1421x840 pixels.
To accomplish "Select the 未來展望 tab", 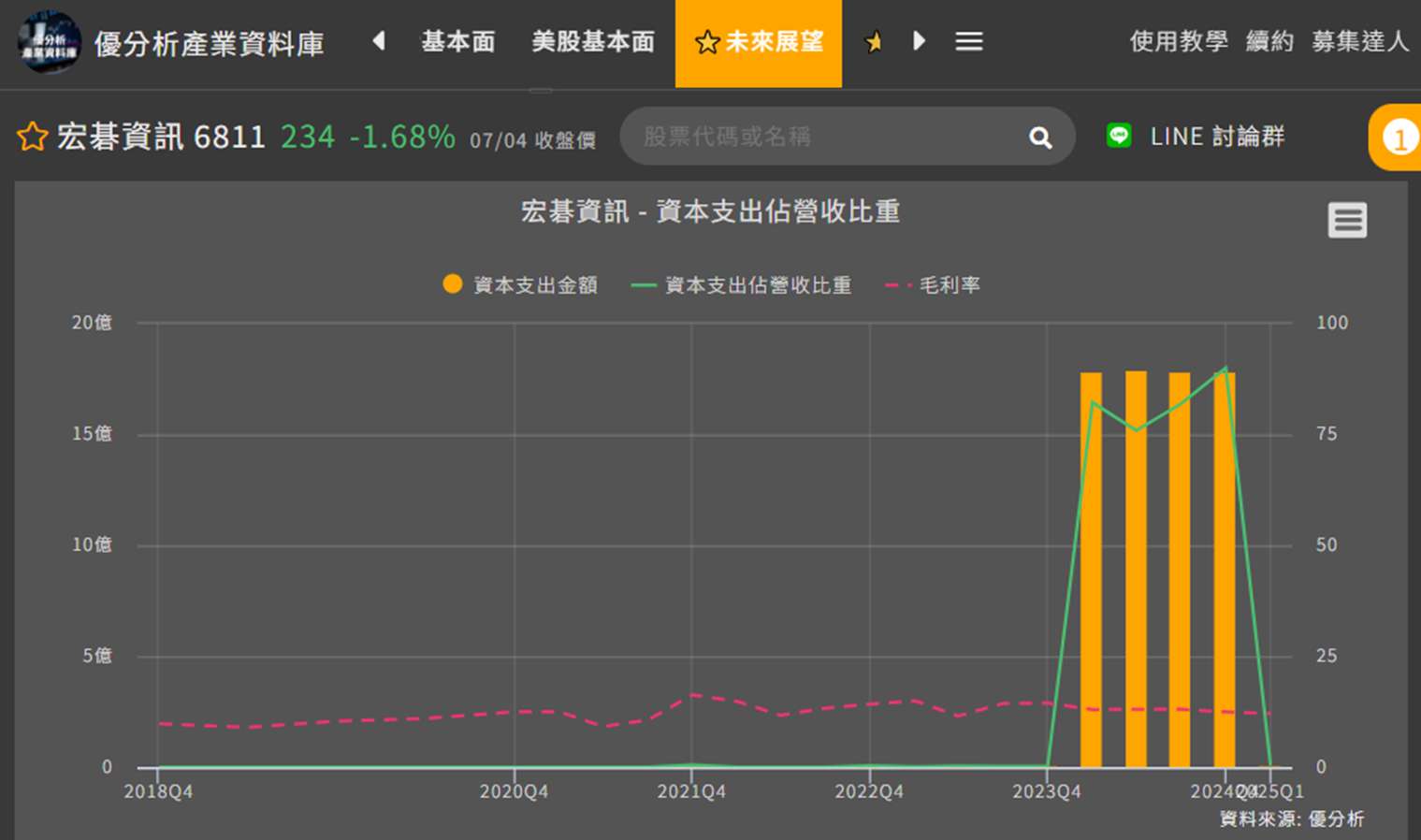I will [759, 43].
